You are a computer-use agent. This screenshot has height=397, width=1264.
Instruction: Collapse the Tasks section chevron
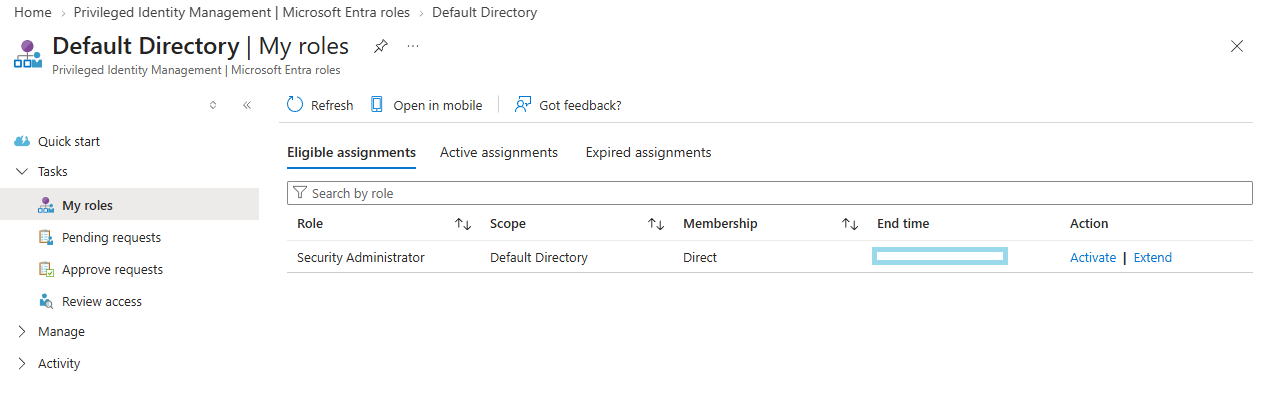(x=22, y=171)
